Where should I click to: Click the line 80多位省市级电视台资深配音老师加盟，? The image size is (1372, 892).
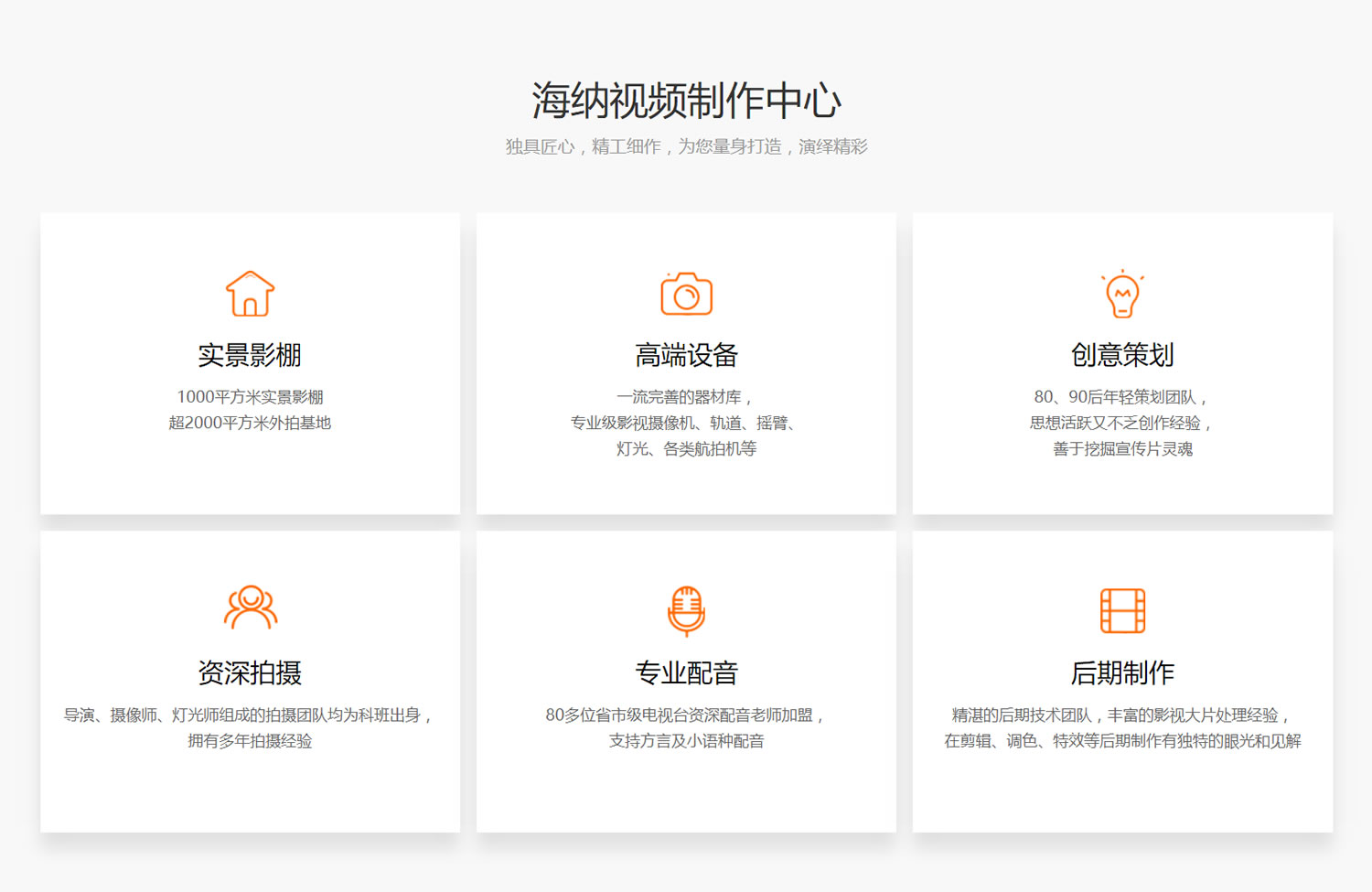tap(686, 715)
